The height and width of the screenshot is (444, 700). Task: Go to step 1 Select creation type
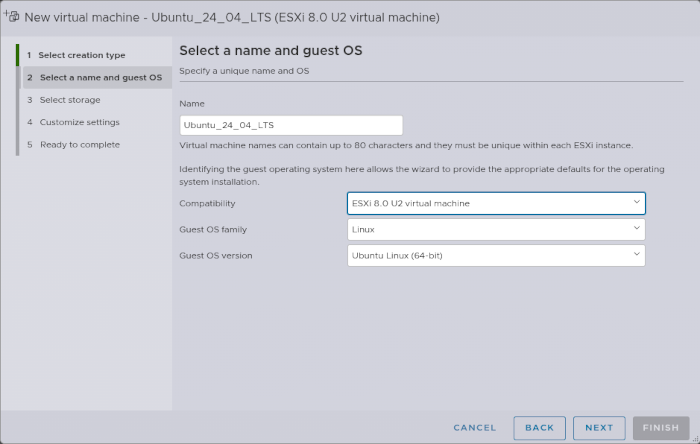89,55
